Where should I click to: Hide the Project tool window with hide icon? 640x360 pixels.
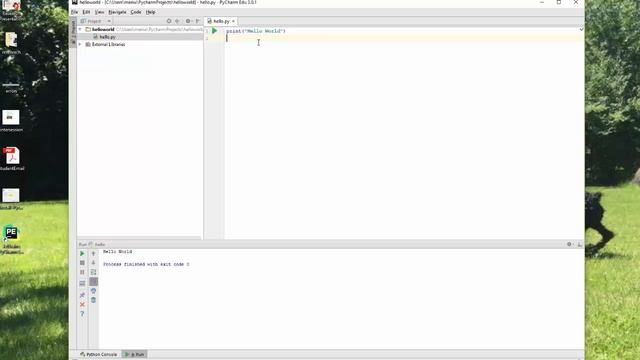198,21
